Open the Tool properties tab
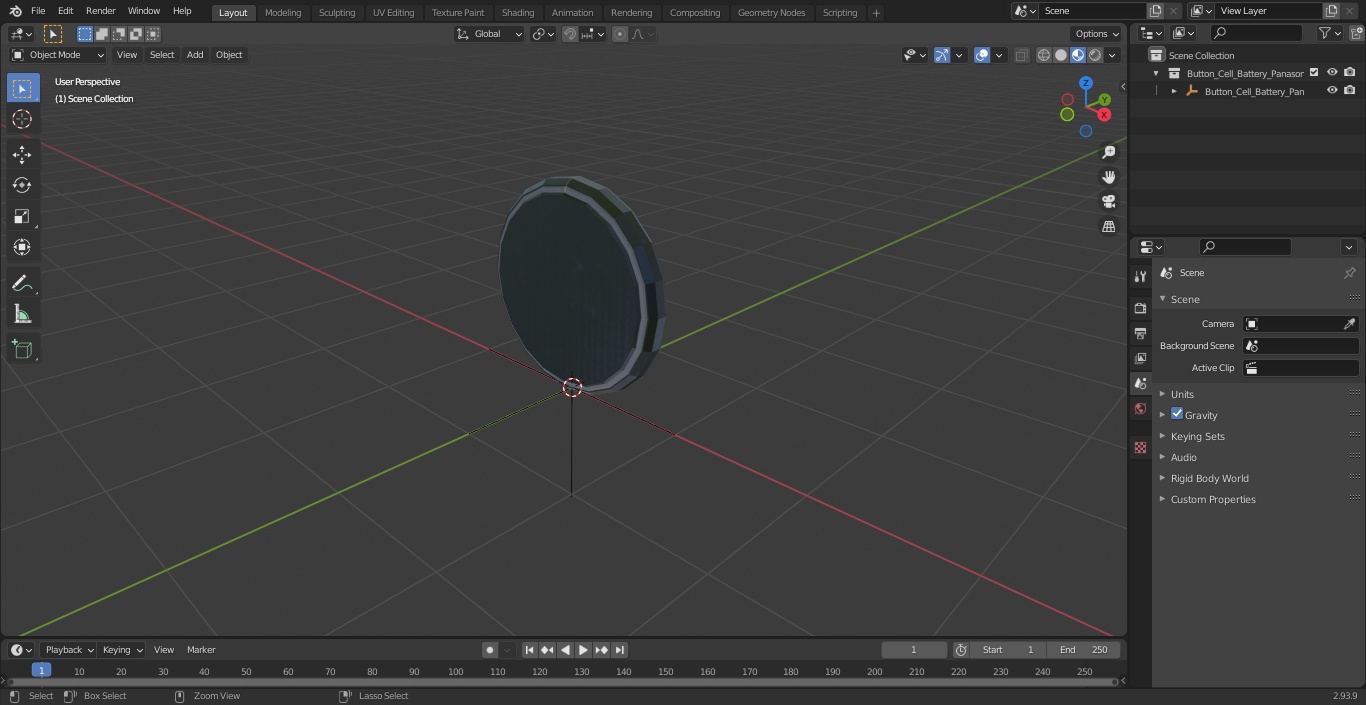 1140,276
